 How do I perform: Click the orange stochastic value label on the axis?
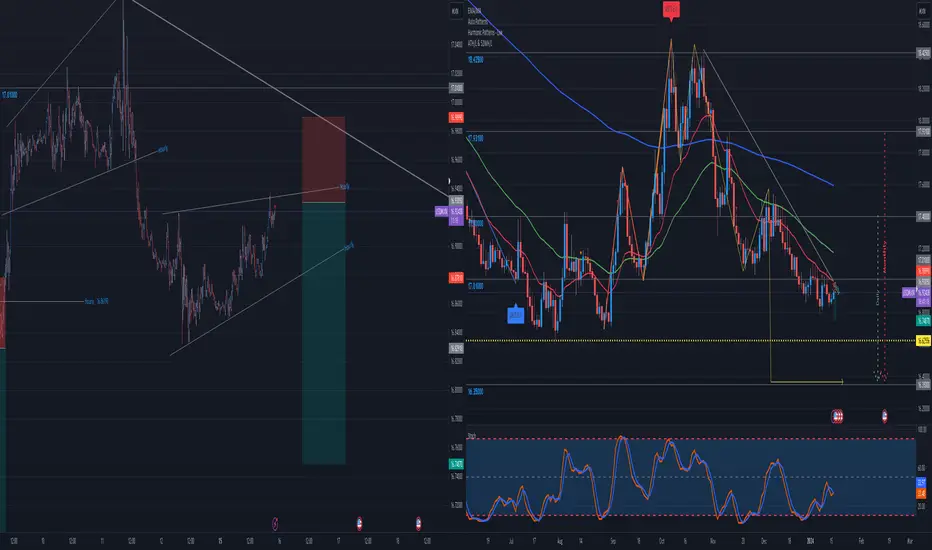[x=921, y=494]
